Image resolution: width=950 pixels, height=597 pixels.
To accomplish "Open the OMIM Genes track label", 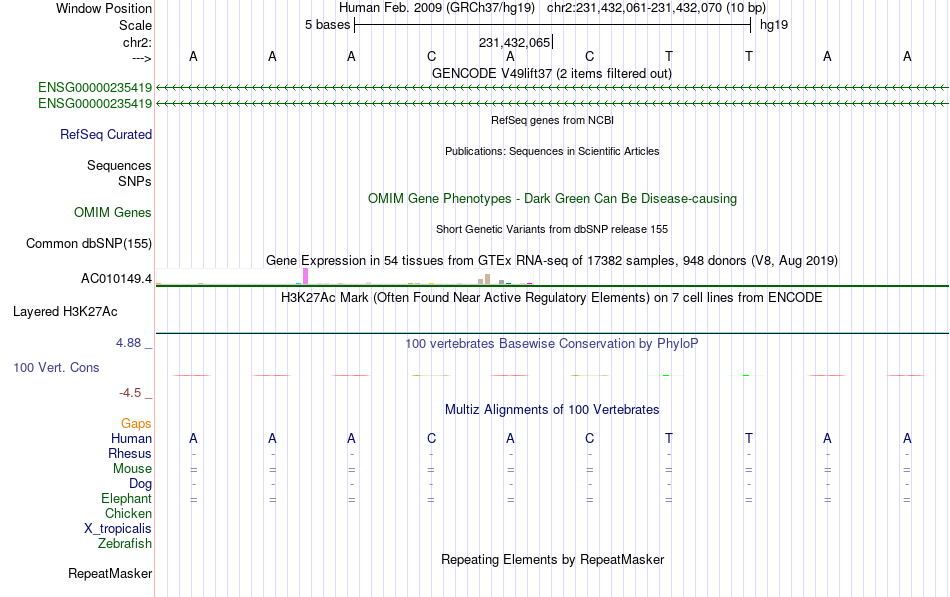I will (113, 212).
